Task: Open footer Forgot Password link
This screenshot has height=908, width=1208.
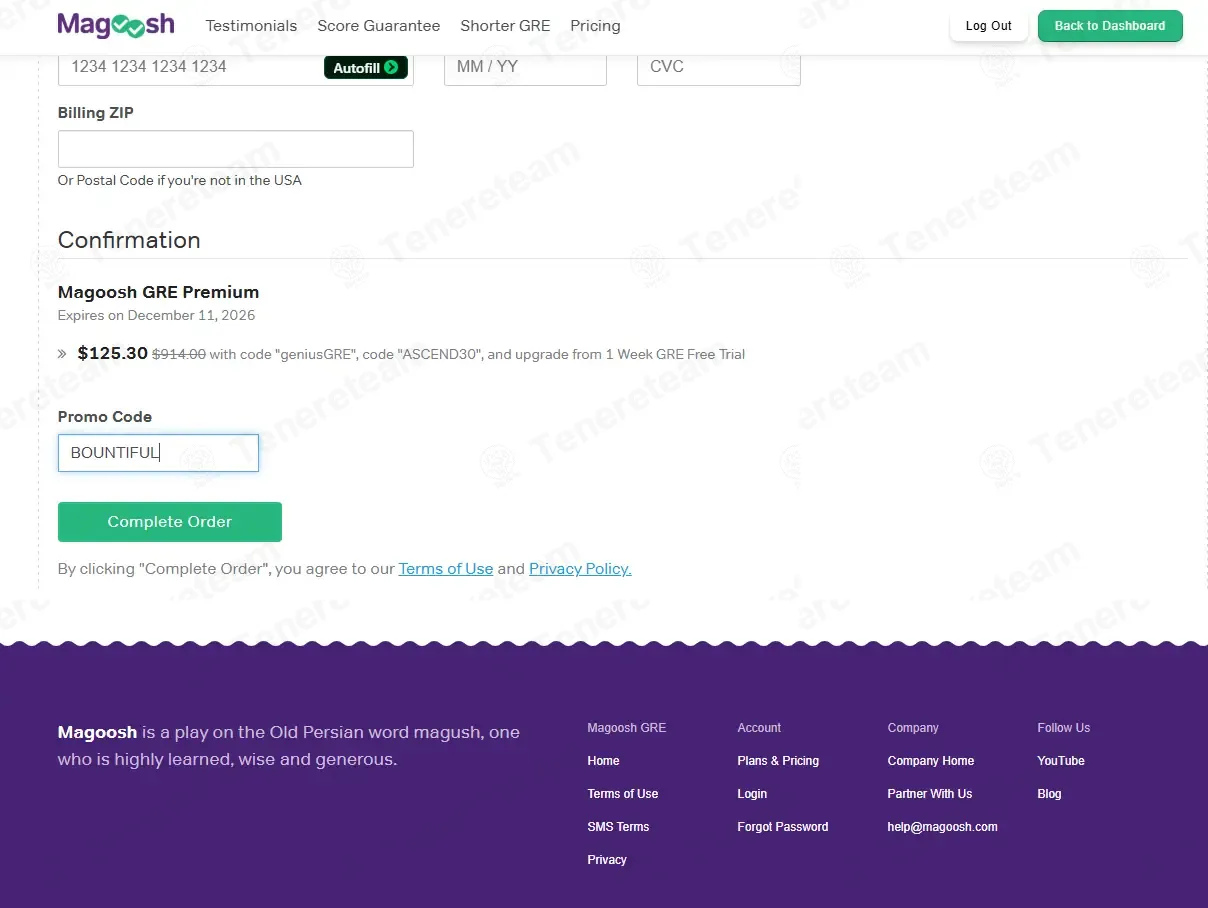Action: click(x=783, y=827)
